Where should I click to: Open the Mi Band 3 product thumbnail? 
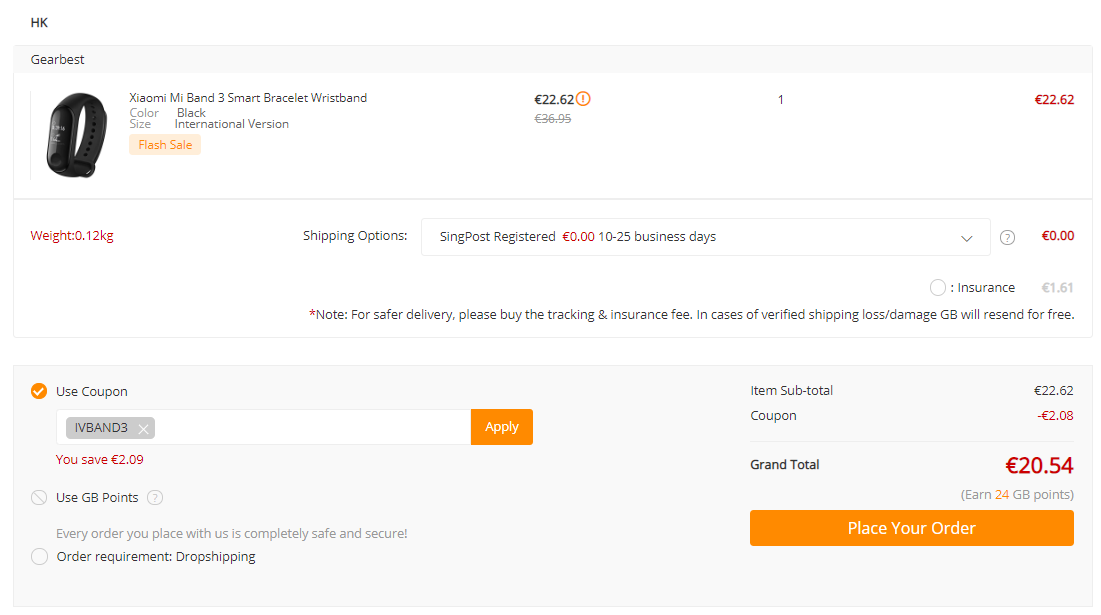[x=76, y=135]
